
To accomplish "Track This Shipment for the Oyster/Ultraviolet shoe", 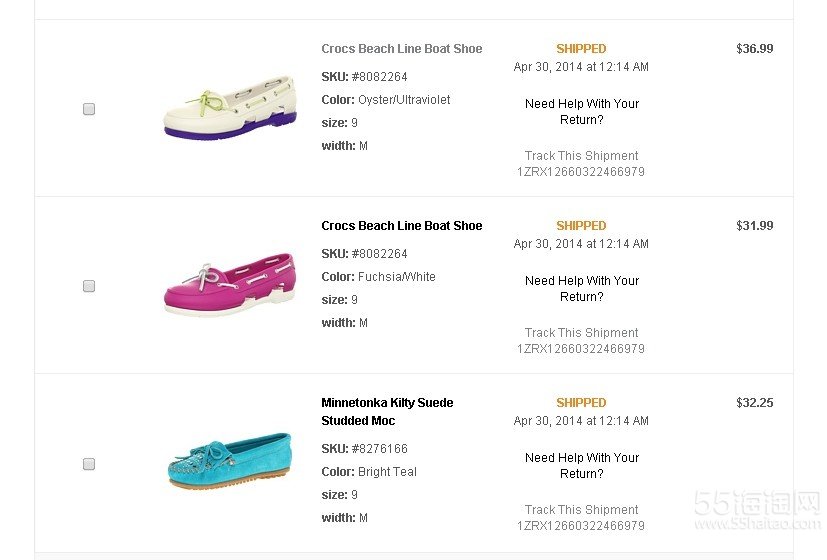I will tap(581, 156).
